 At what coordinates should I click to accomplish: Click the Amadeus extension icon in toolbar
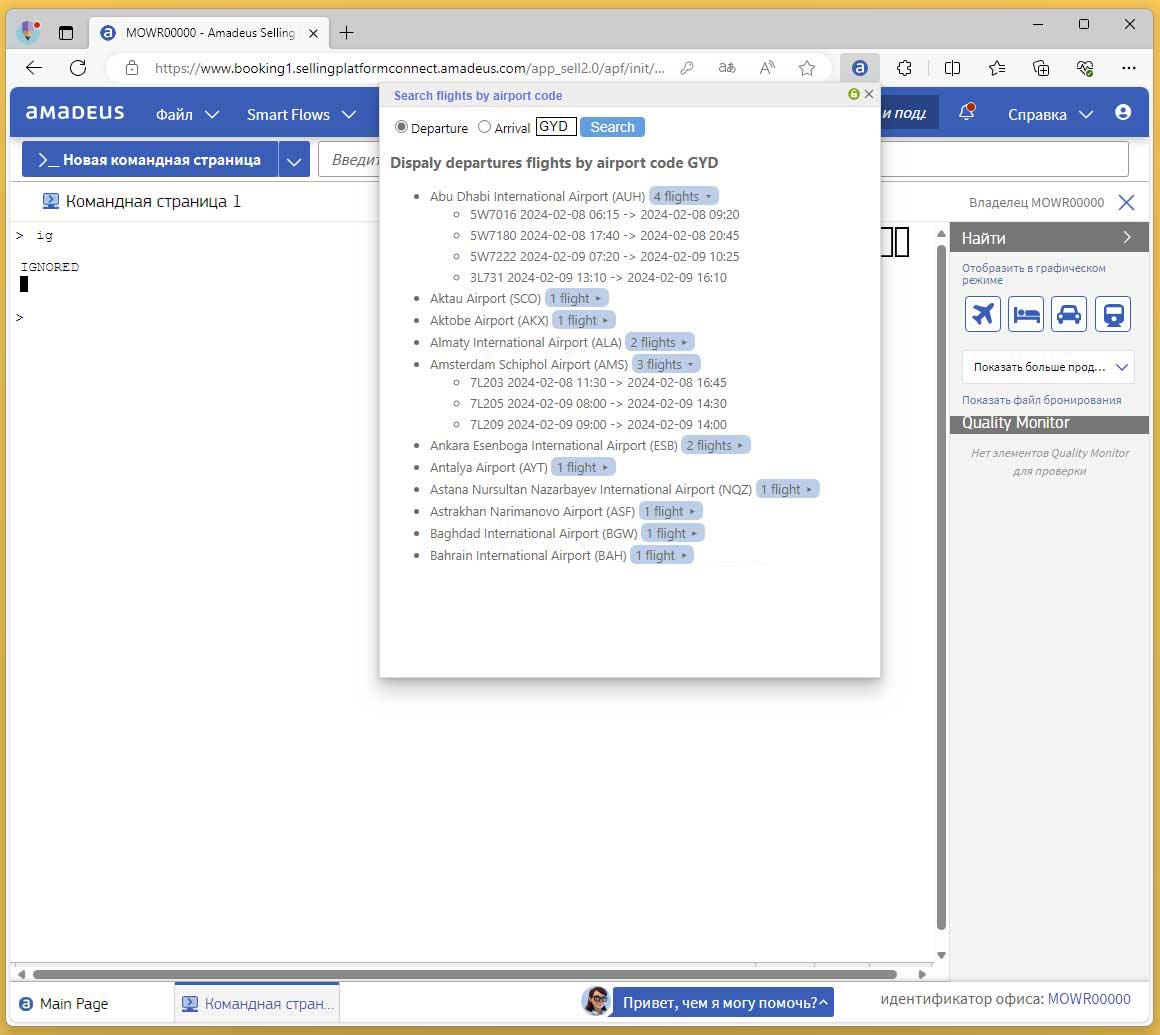[x=859, y=68]
